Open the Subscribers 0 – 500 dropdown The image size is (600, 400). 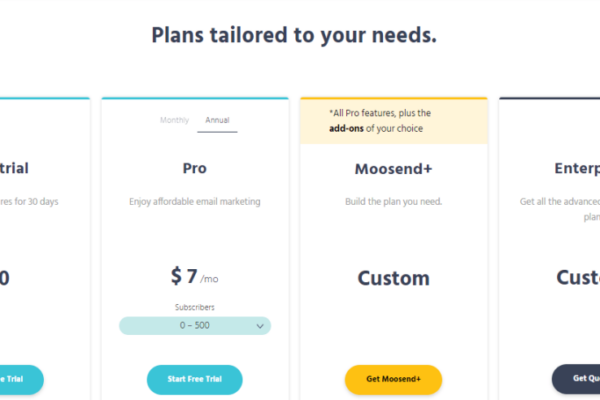coord(195,326)
